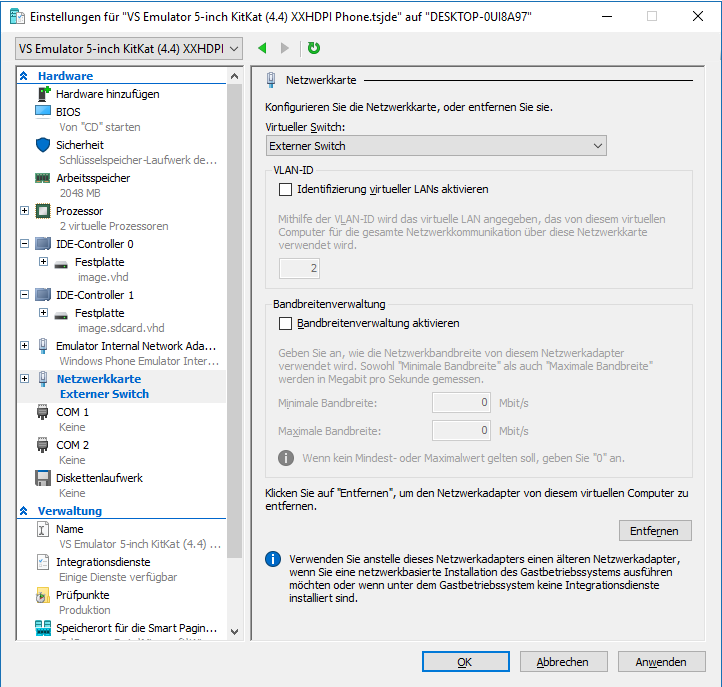Select 'Hardware hinzufügen' in the list
The width and height of the screenshot is (722, 687).
pos(113,94)
